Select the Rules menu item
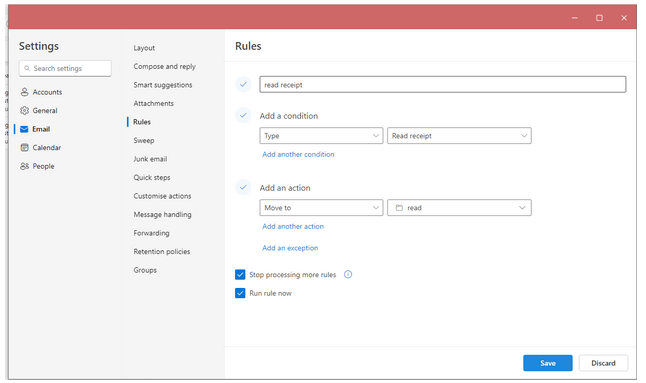The image size is (646, 383). tap(142, 122)
